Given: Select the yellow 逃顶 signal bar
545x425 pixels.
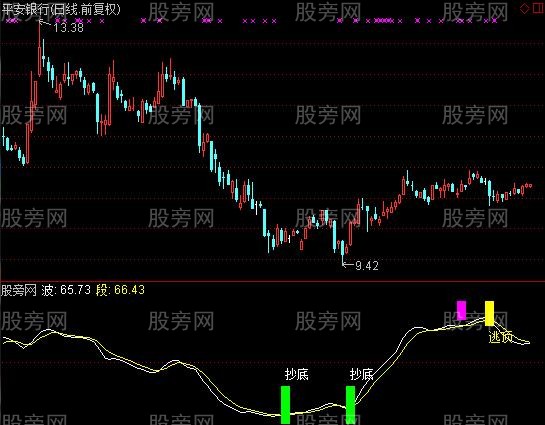Looking at the screenshot, I should tap(489, 313).
